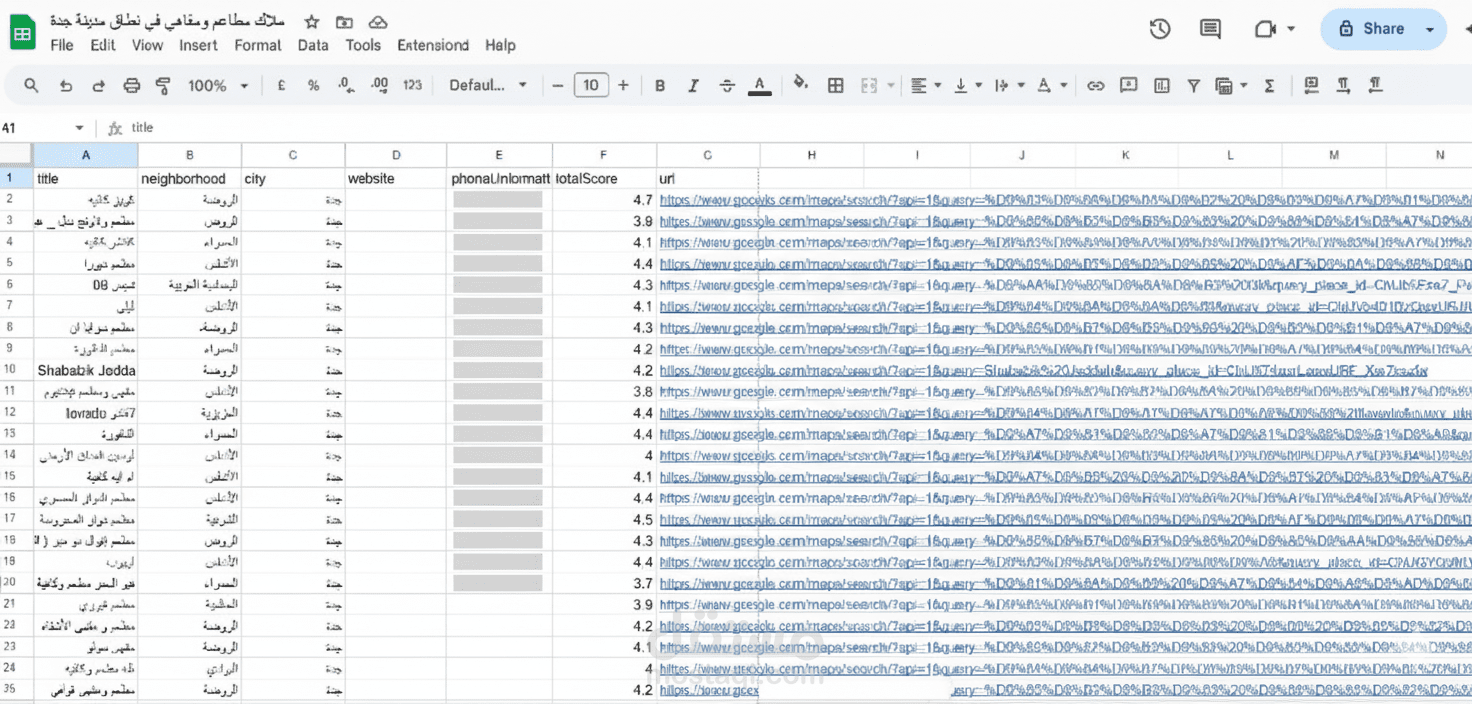
Task: Print the spreadsheet
Action: point(131,86)
